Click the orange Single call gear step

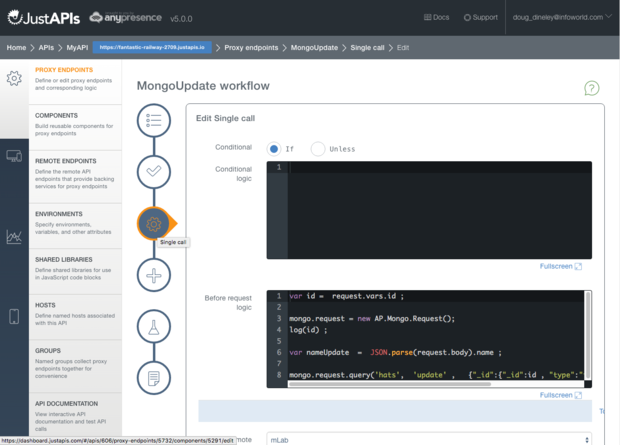point(154,223)
